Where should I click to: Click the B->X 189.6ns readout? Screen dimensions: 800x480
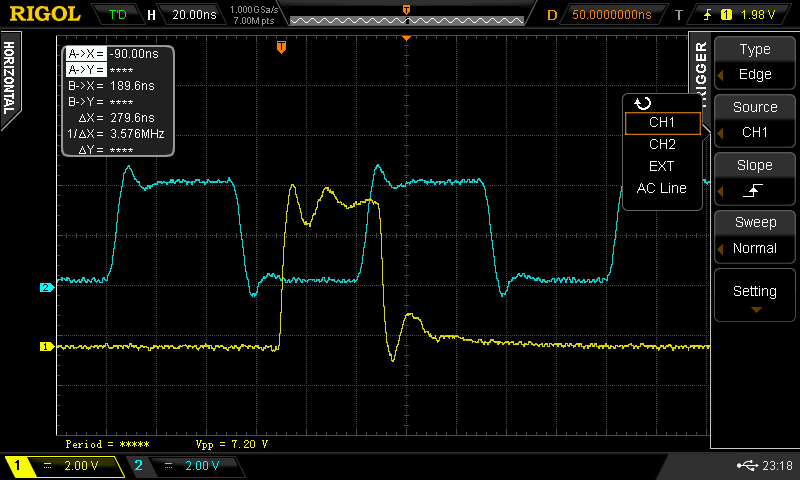click(111, 86)
